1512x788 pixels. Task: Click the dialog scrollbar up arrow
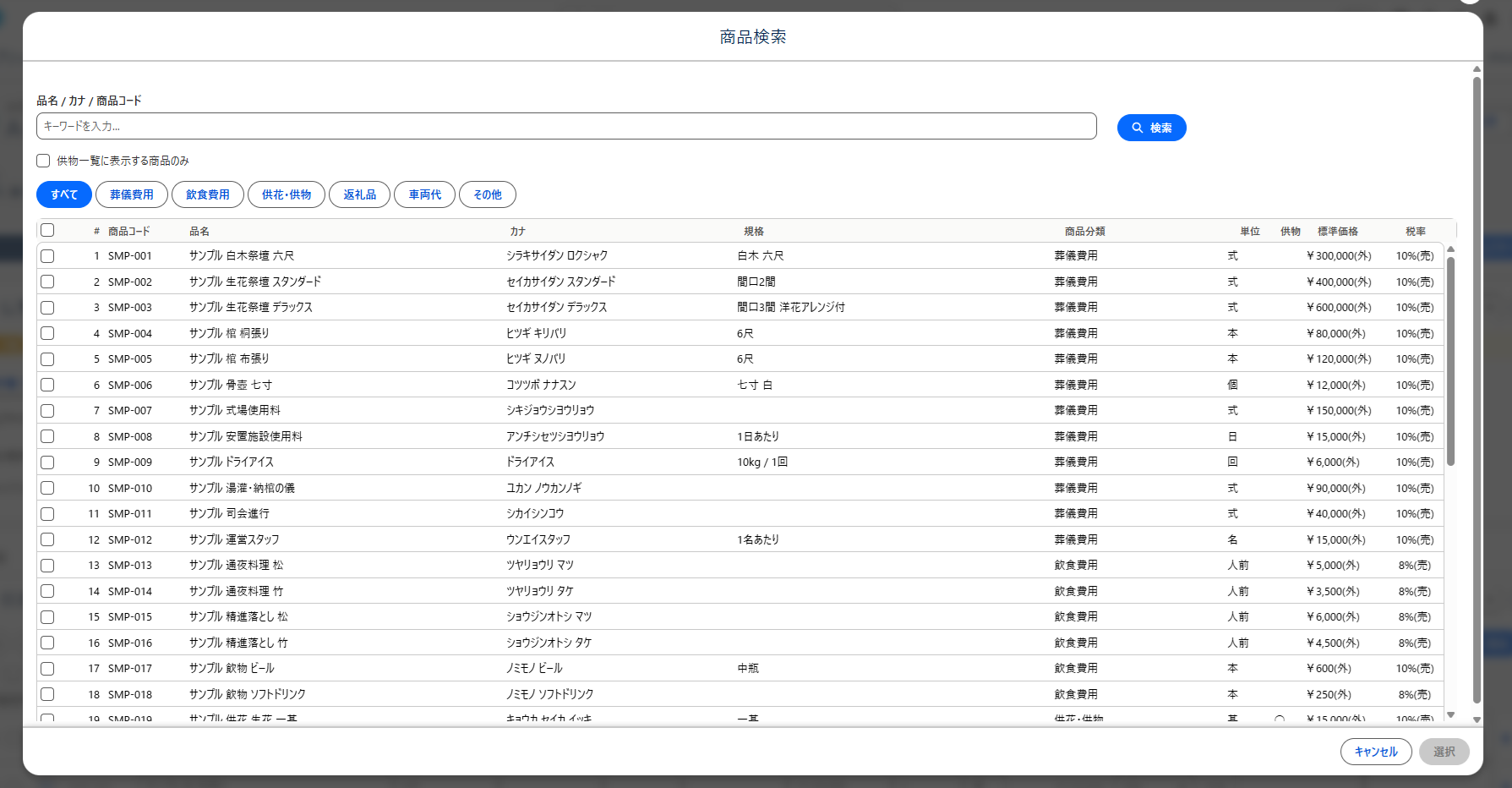pos(1477,69)
